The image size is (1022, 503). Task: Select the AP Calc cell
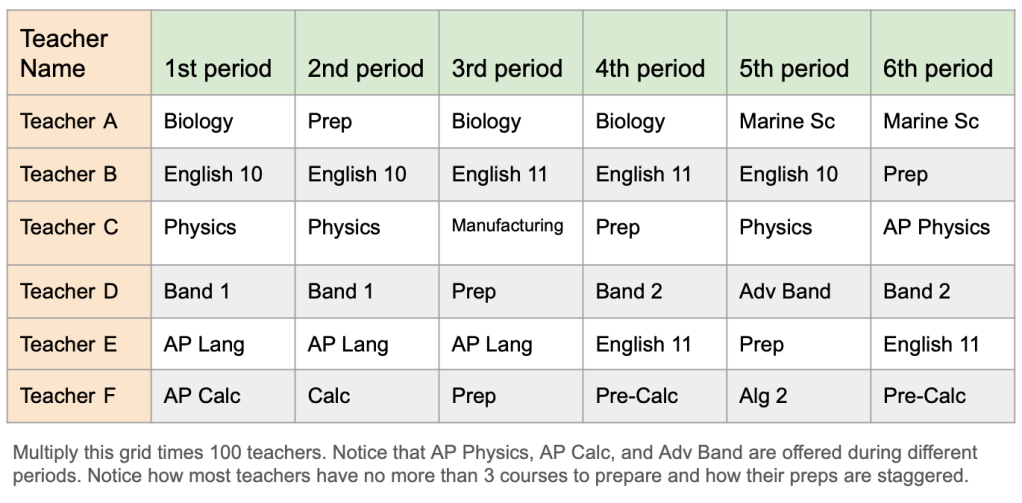(x=202, y=396)
